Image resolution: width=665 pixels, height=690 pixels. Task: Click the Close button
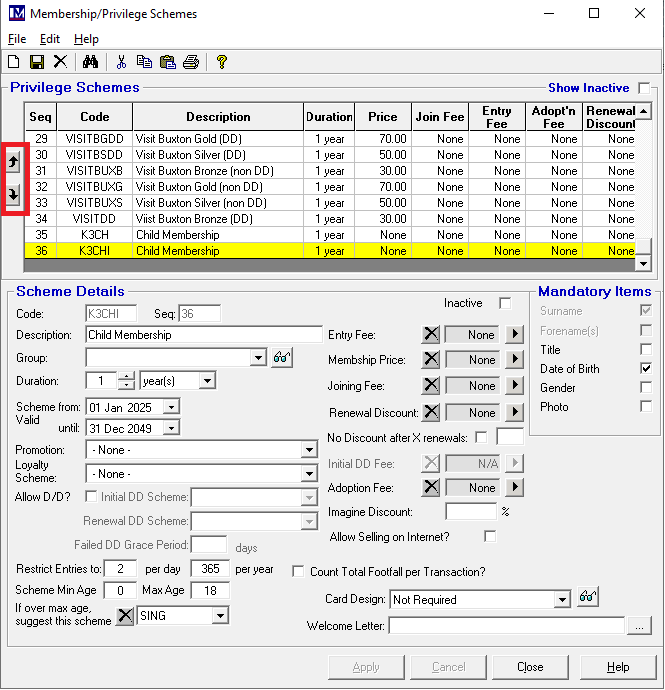tap(530, 667)
